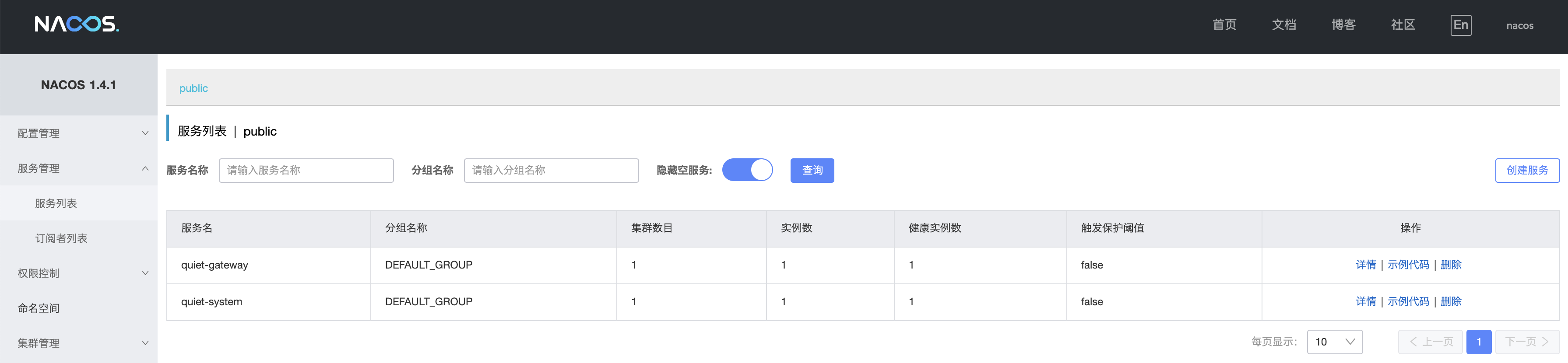This screenshot has height=363, width=1568.
Task: Open 社区 in top navigation
Action: tap(1403, 25)
